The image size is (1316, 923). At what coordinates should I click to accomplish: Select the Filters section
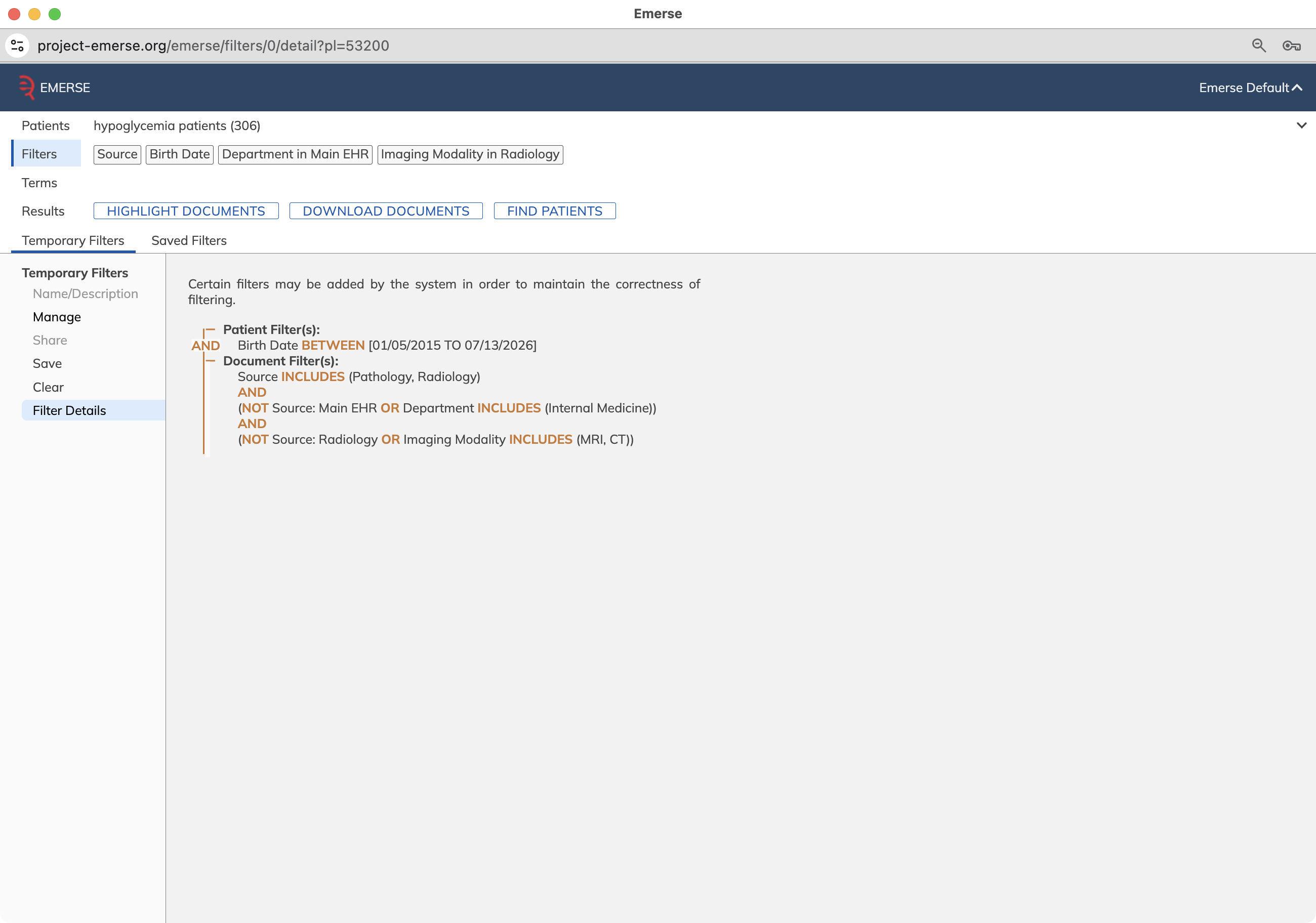(x=47, y=153)
